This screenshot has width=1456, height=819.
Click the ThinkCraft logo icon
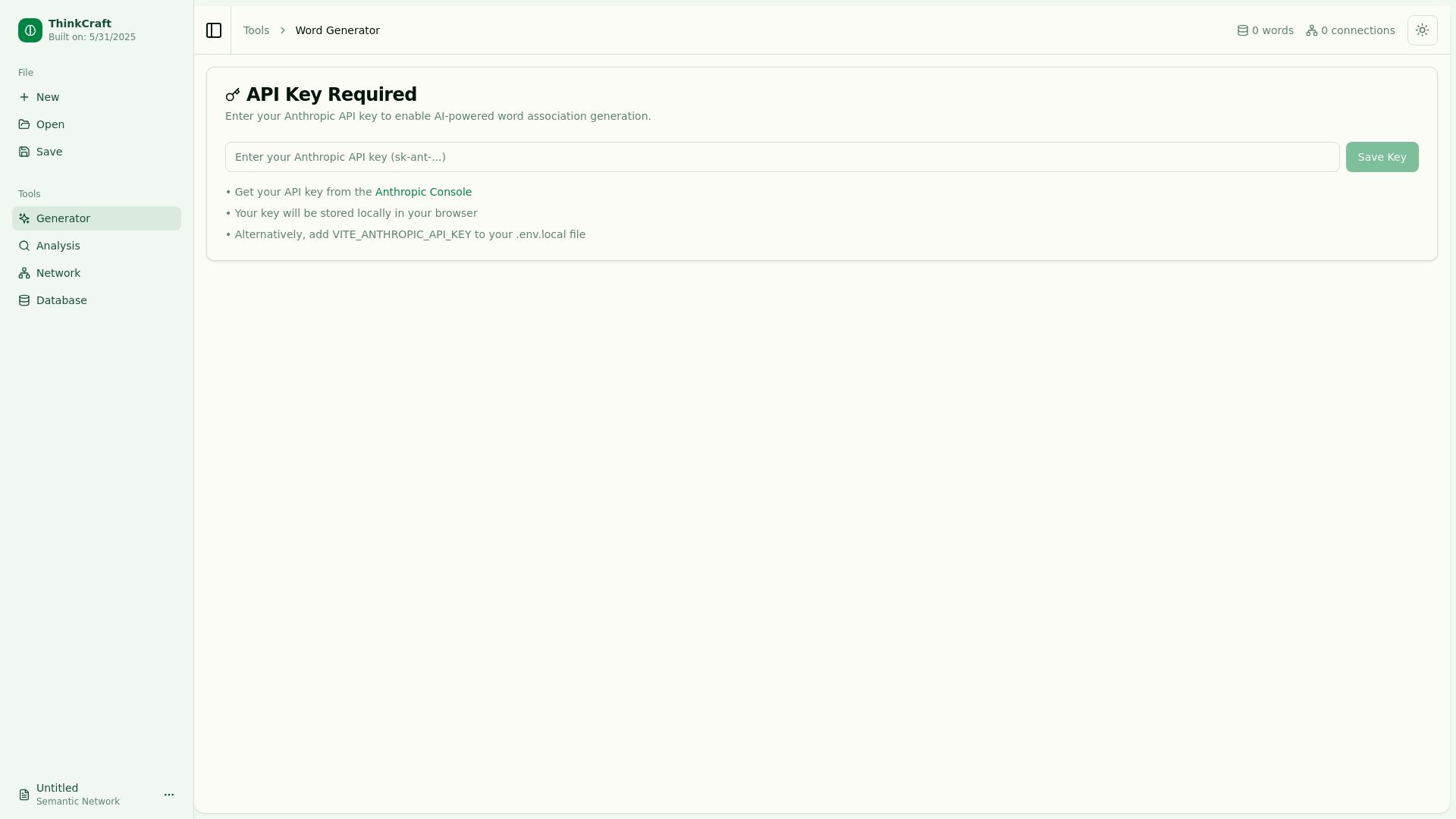(30, 30)
